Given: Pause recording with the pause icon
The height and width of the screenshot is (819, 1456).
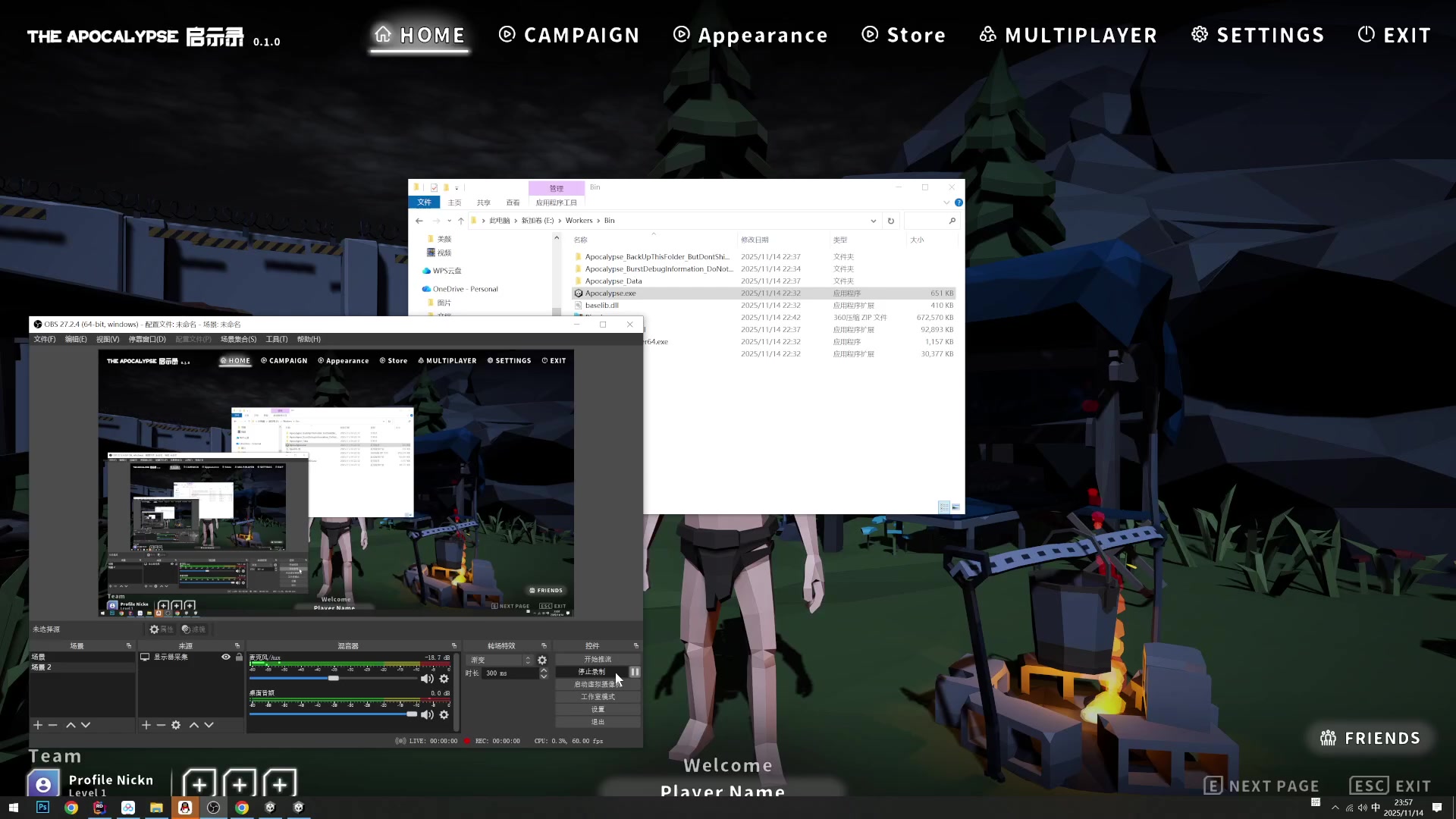Looking at the screenshot, I should click(635, 672).
